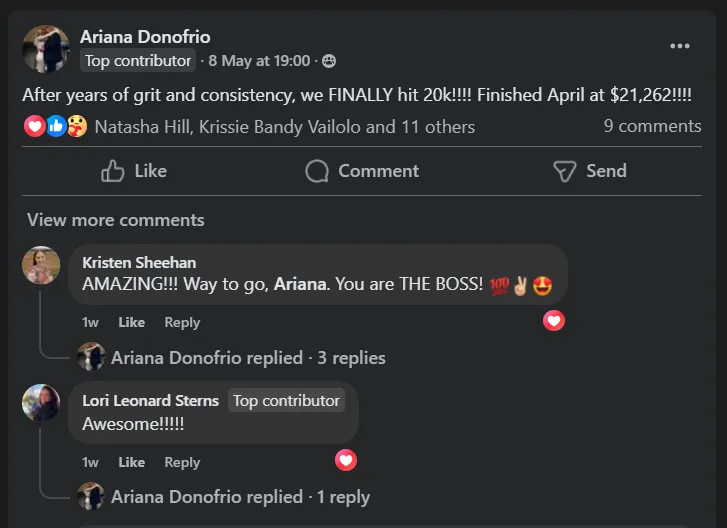Open the three-dot post options menu
Image resolution: width=727 pixels, height=528 pixels.
point(680,46)
